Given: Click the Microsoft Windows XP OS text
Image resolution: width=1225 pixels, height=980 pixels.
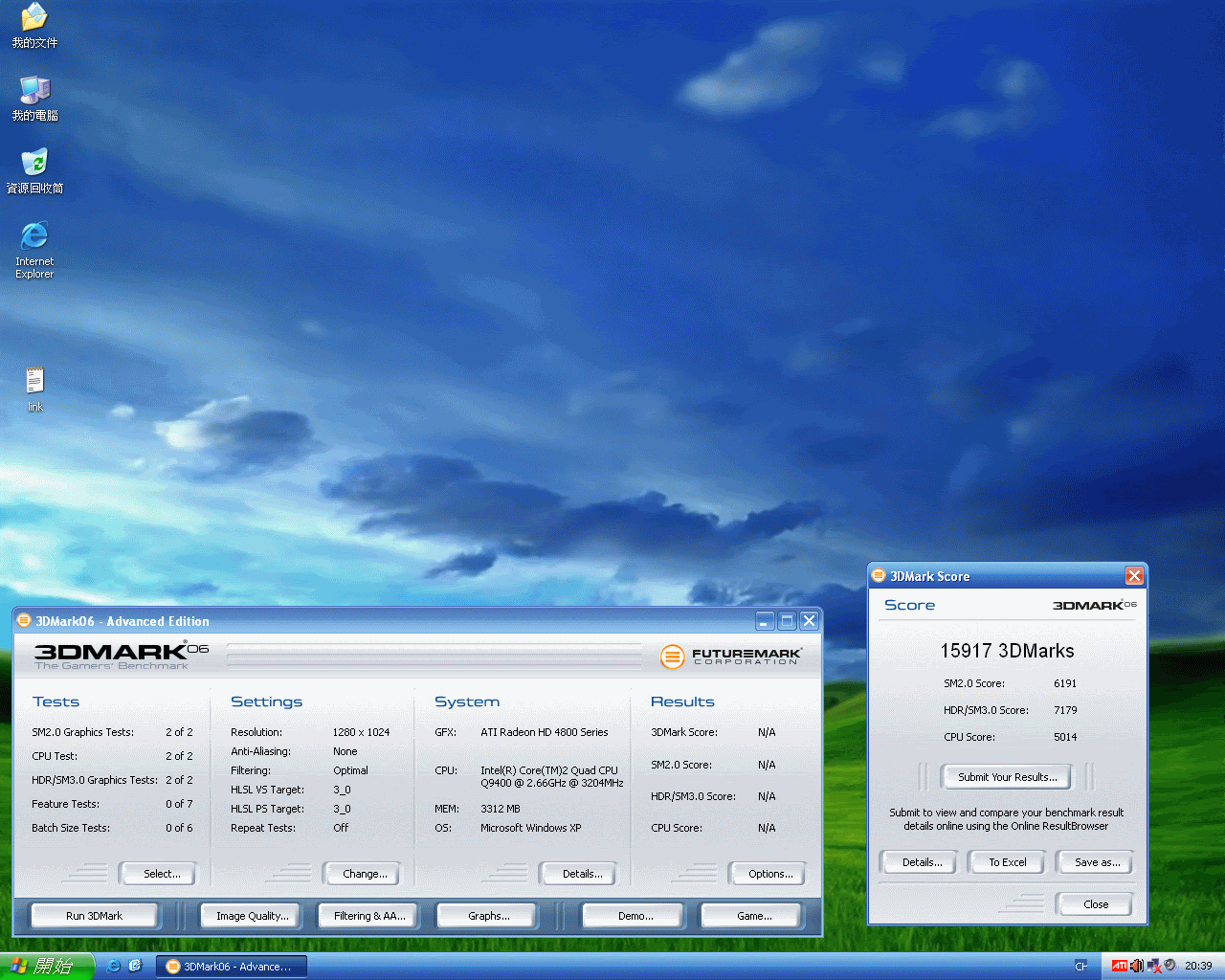Looking at the screenshot, I should (530, 828).
